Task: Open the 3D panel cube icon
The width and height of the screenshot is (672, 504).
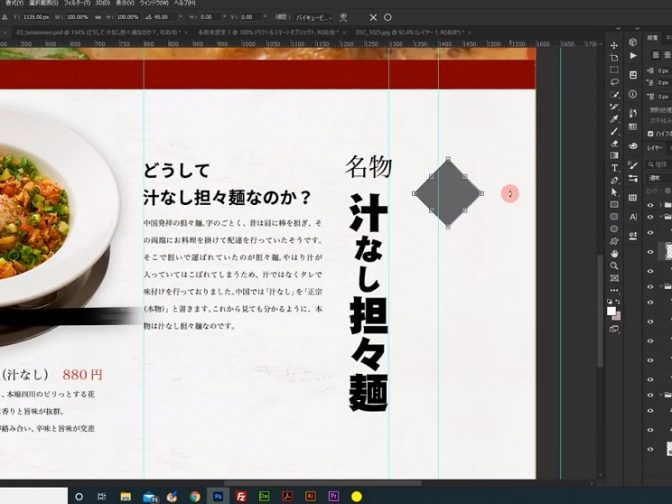Action: point(633,42)
